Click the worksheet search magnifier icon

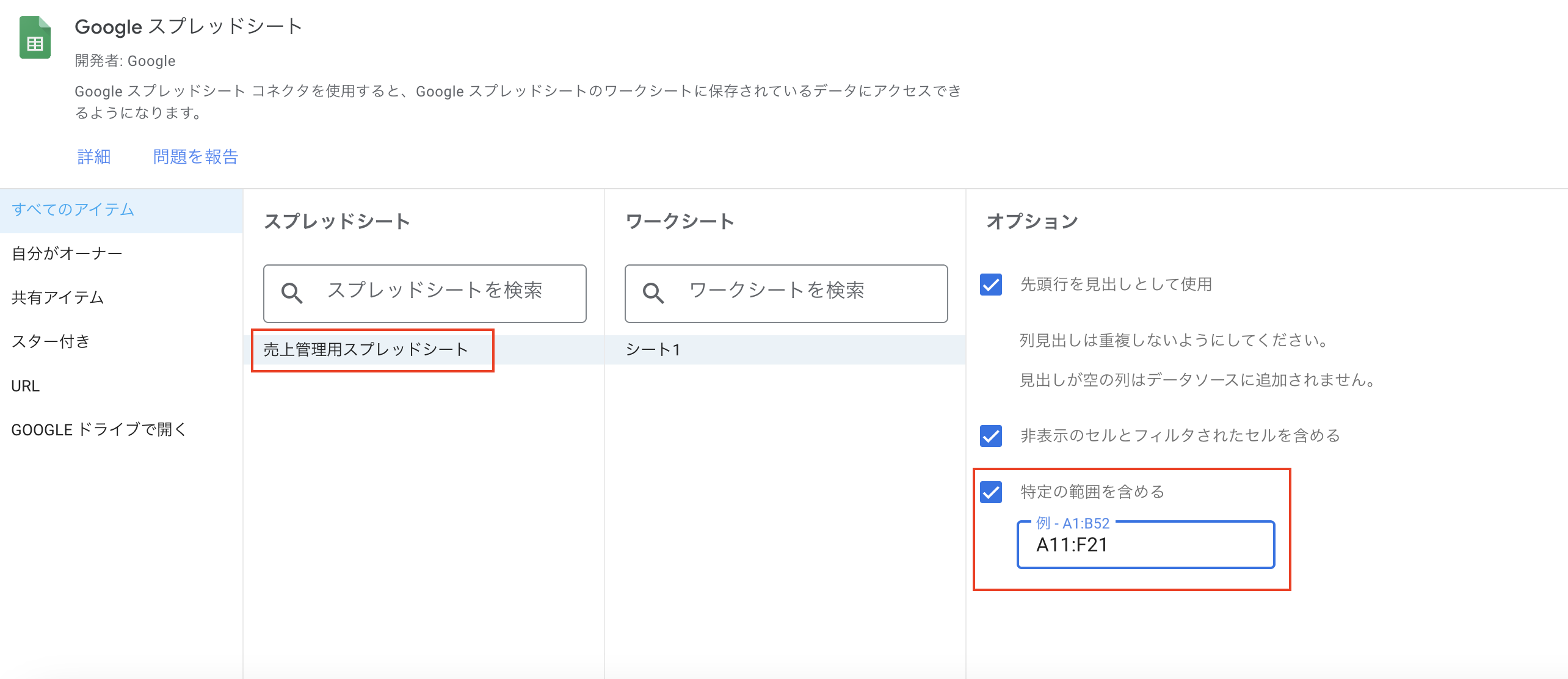point(653,294)
